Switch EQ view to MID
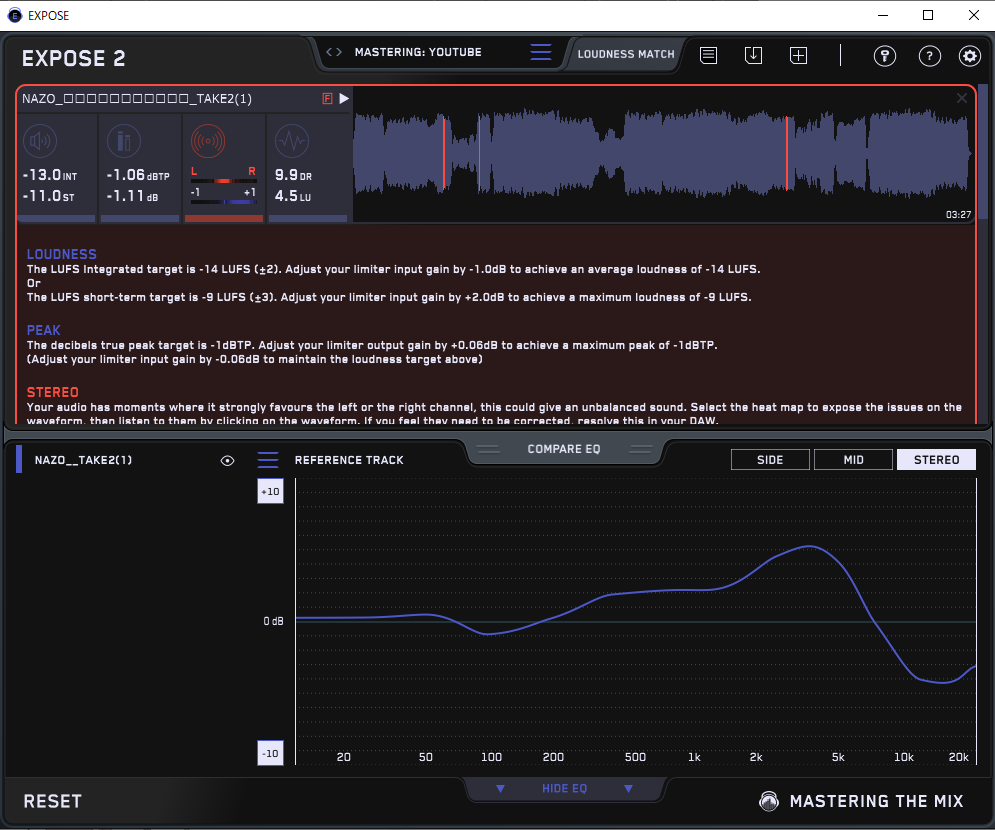Screen dimensions: 995x830 pyautogui.click(x=853, y=459)
